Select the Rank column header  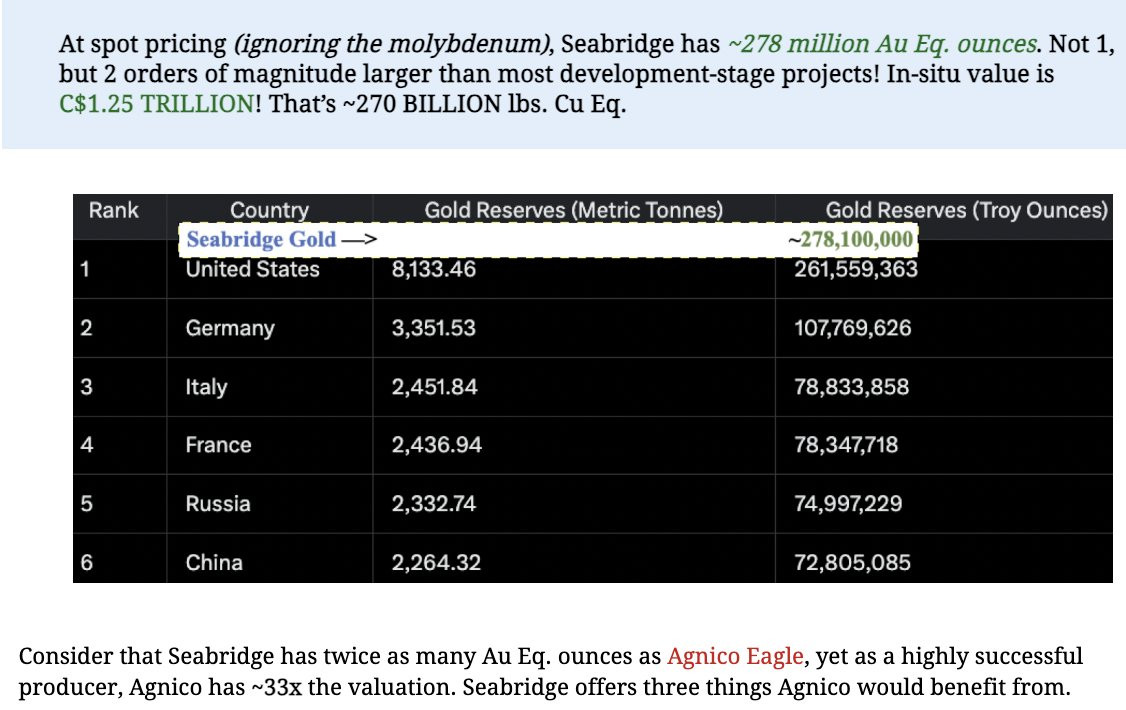pyautogui.click(x=113, y=210)
